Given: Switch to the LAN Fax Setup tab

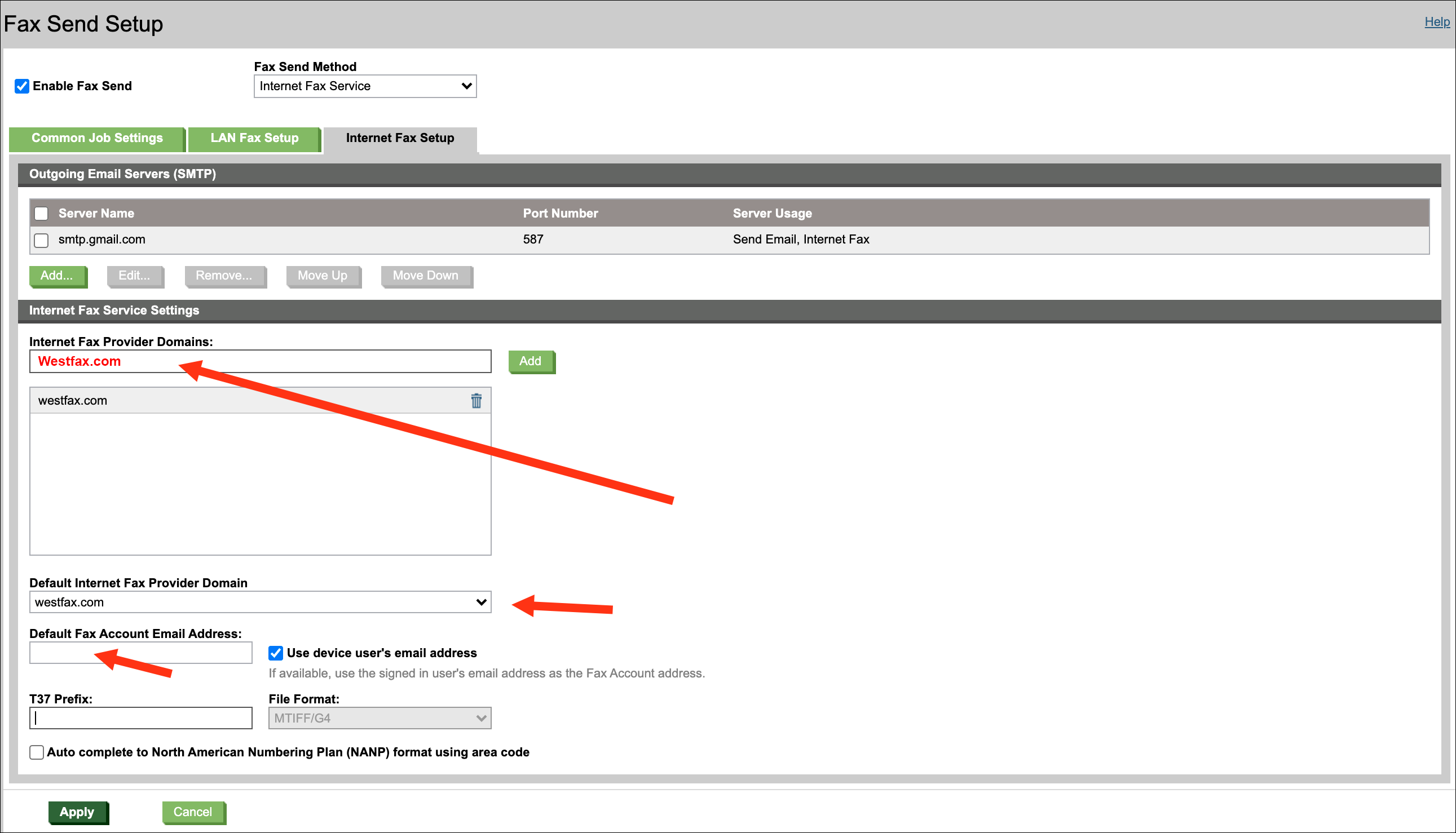Looking at the screenshot, I should tap(254, 138).
